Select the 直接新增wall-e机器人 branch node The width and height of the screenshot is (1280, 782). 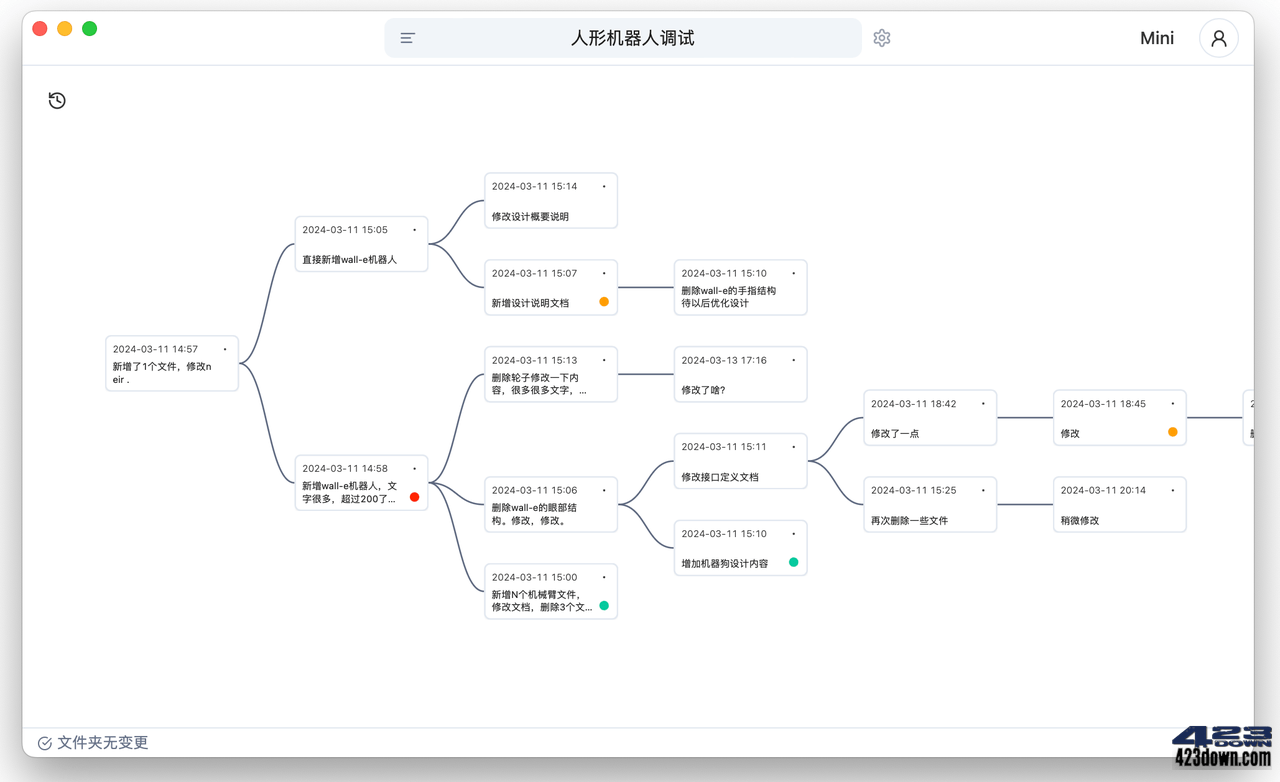click(361, 243)
